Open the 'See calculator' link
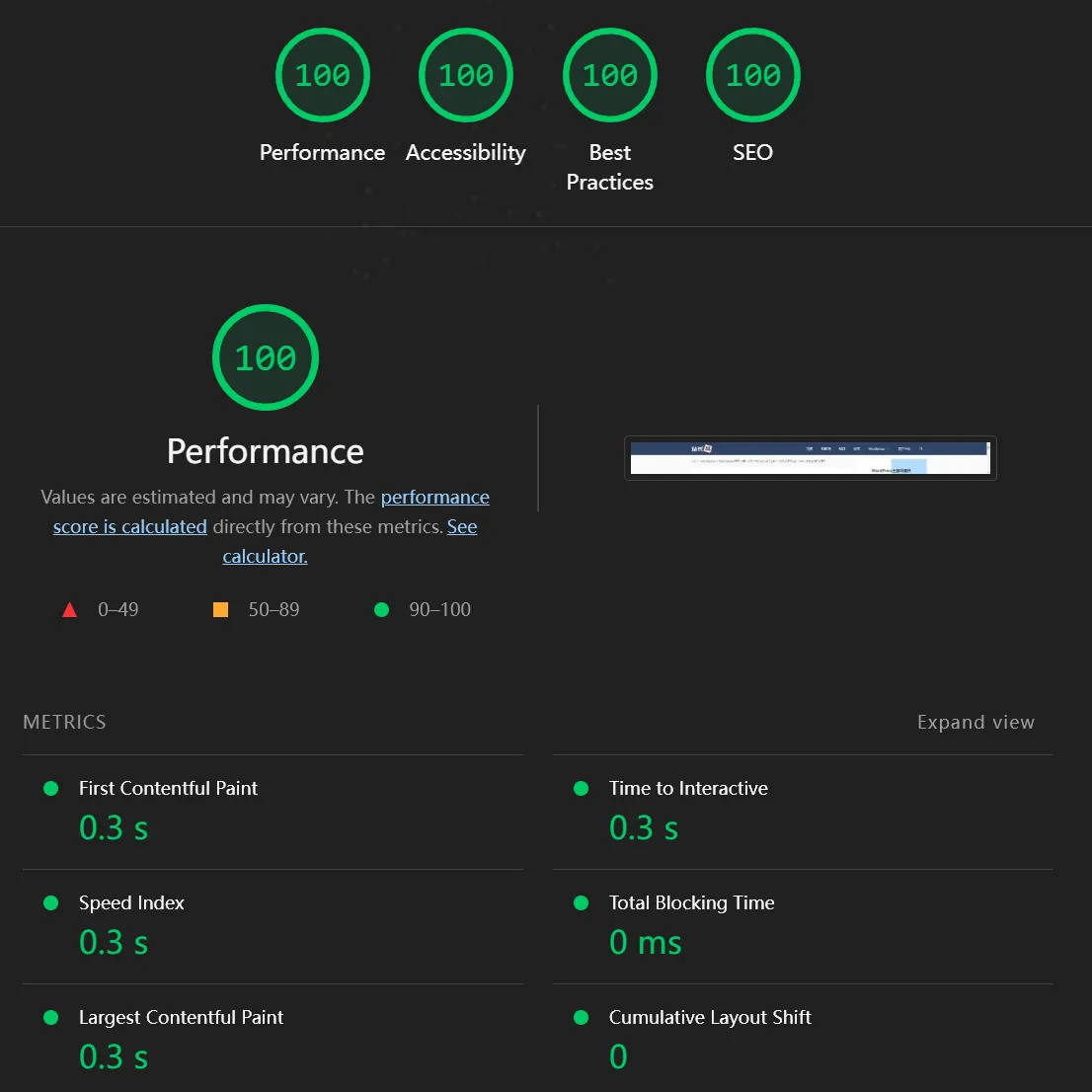The image size is (1092, 1092). point(265,557)
